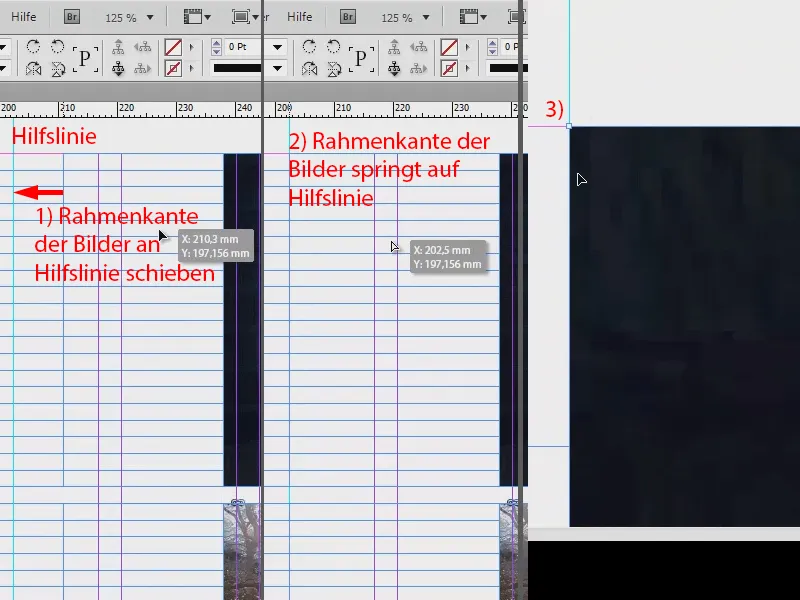The width and height of the screenshot is (800, 600).
Task: Increase stroke weight with the up stepper
Action: point(216,42)
